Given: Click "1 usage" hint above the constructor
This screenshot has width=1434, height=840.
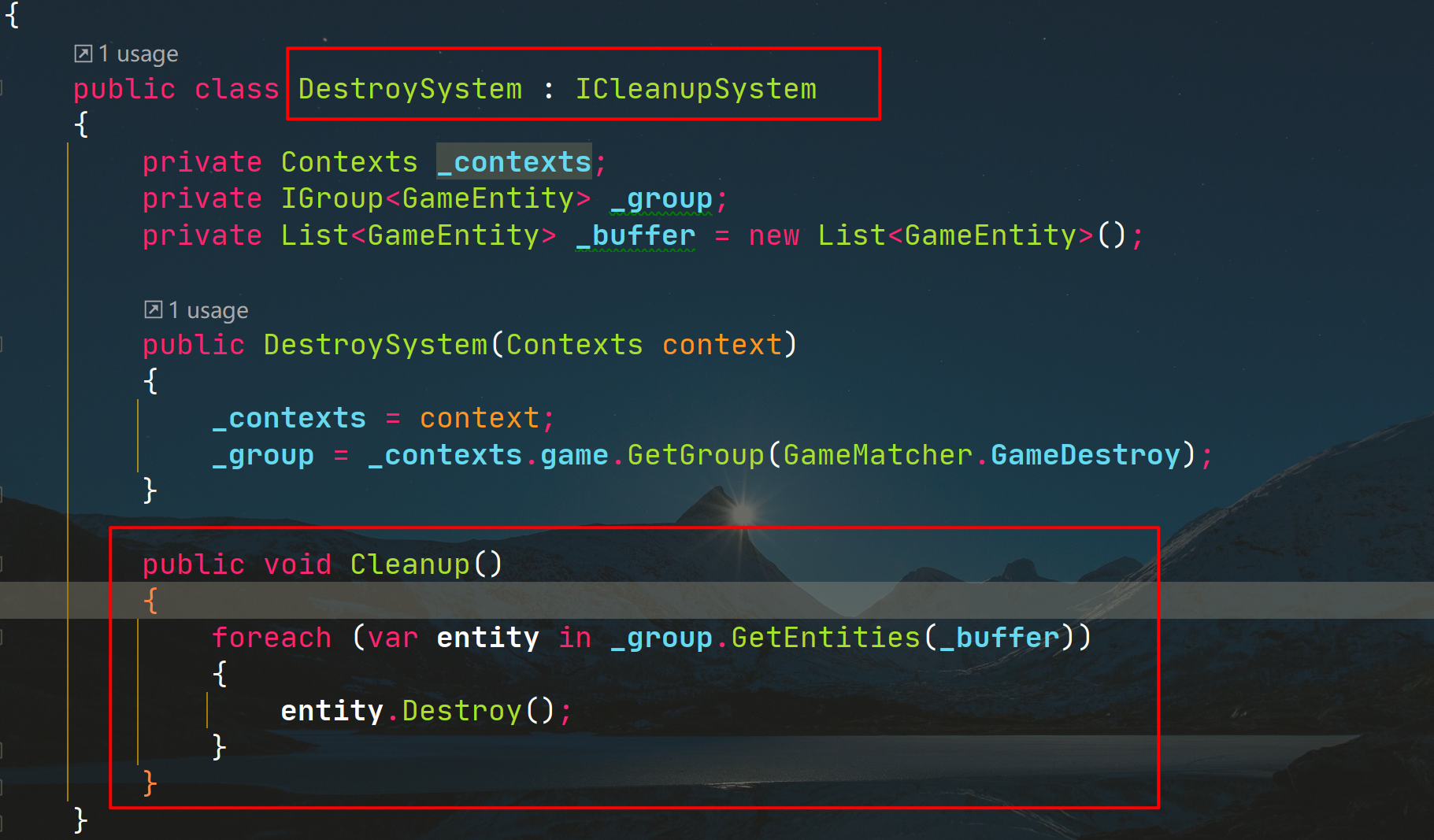Looking at the screenshot, I should [209, 310].
